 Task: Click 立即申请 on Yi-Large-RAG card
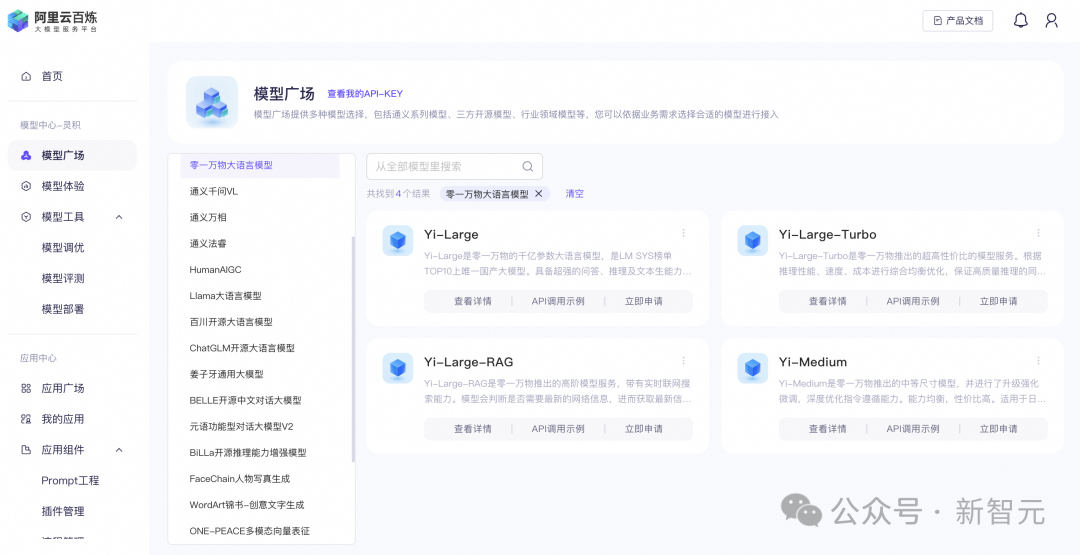(643, 429)
